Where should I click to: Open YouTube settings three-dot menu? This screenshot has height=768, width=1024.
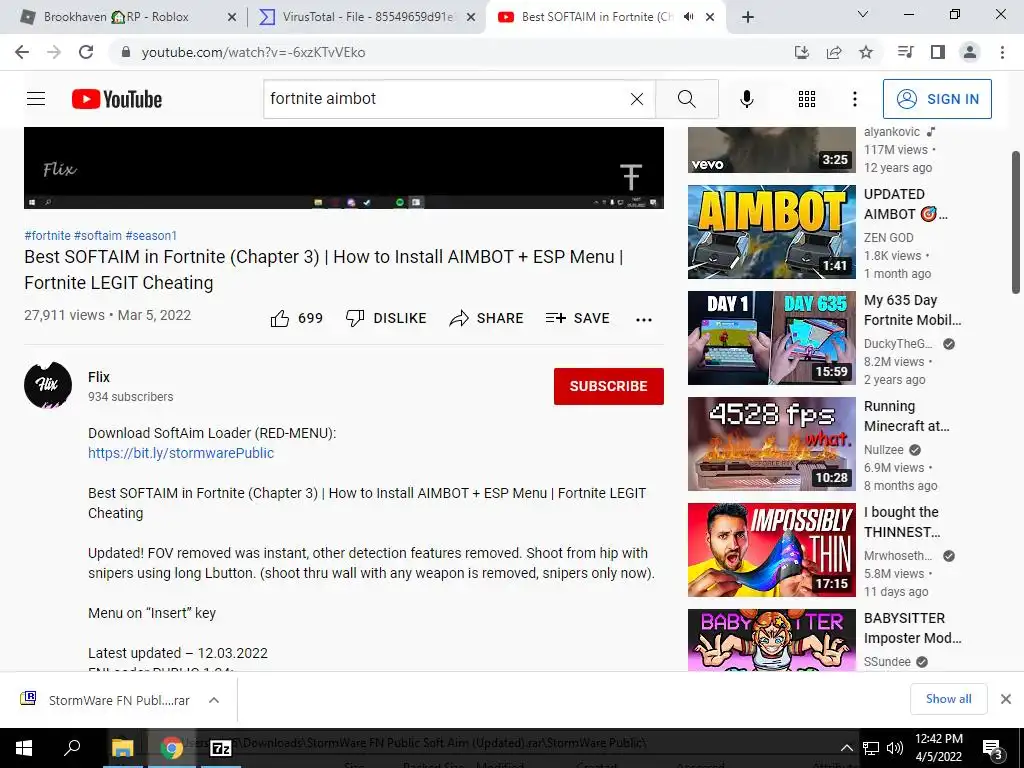tap(854, 99)
